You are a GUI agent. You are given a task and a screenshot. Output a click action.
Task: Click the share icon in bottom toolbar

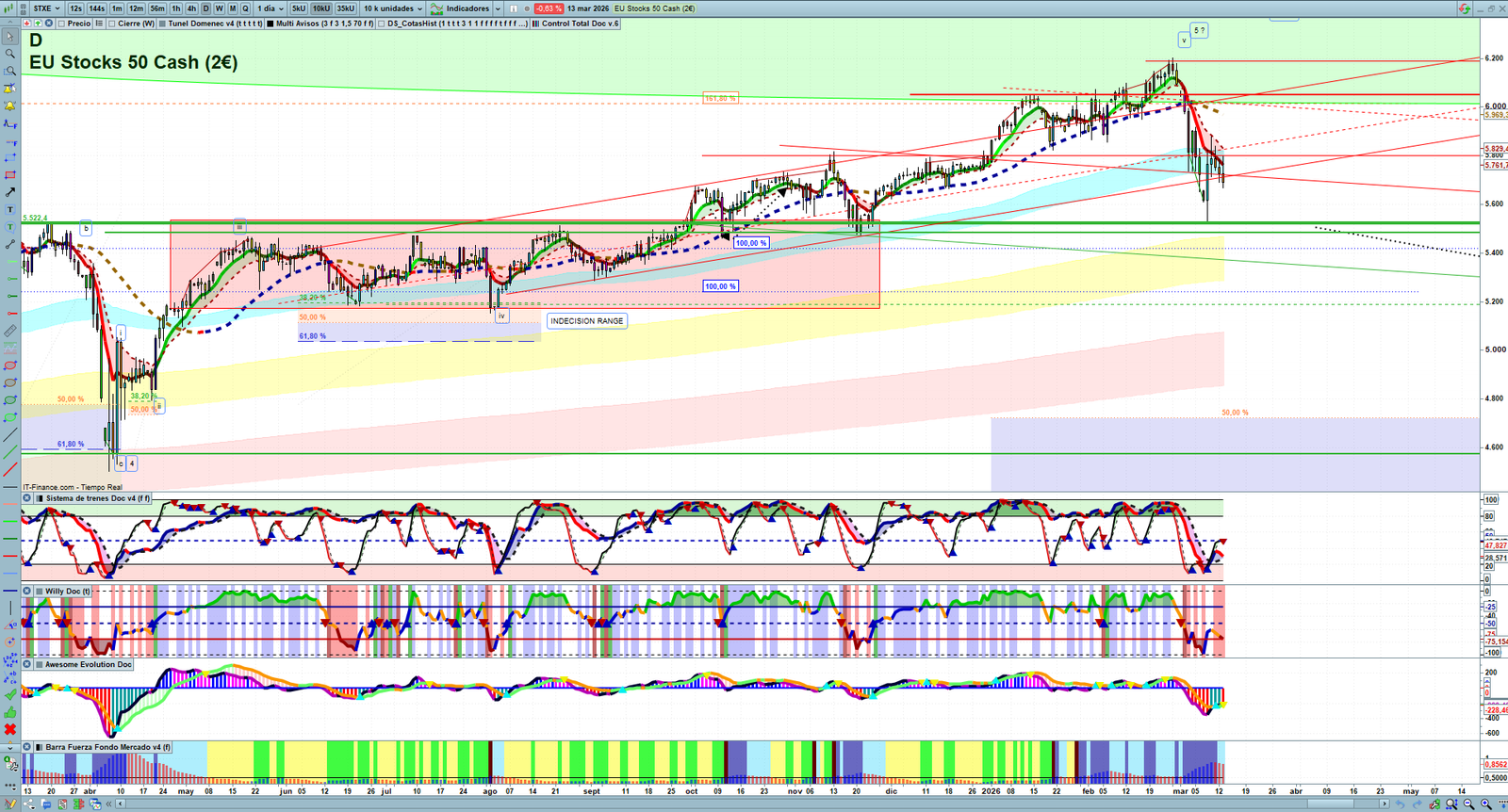click(x=28, y=804)
